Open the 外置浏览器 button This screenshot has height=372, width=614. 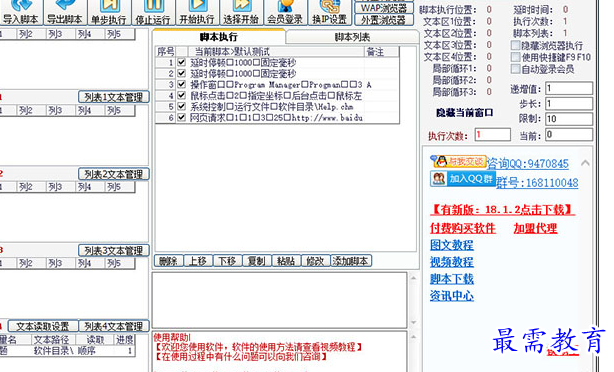point(384,20)
